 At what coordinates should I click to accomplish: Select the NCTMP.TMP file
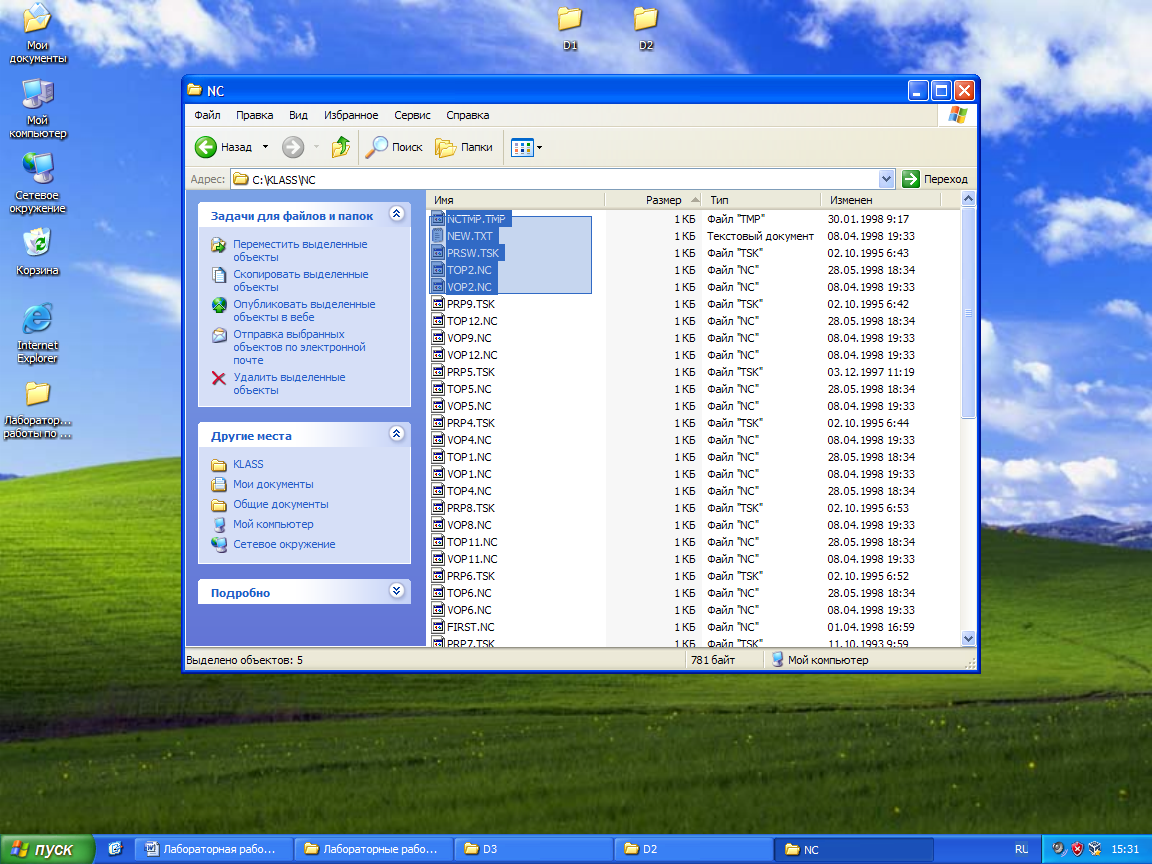click(x=470, y=219)
